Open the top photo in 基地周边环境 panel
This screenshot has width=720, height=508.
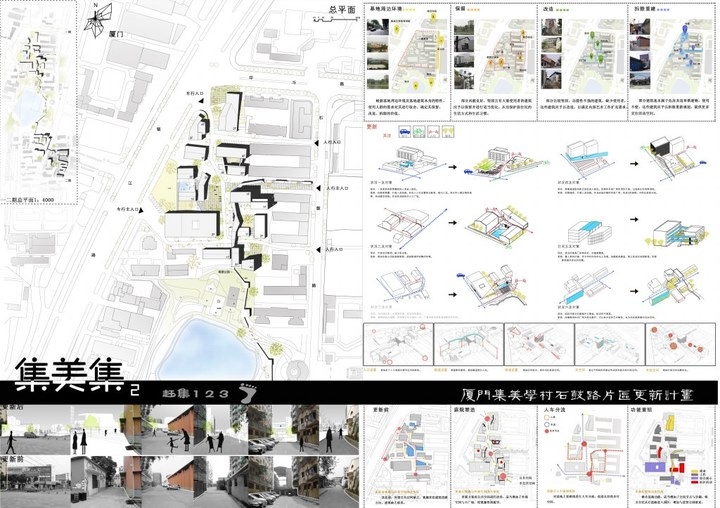[x=377, y=27]
